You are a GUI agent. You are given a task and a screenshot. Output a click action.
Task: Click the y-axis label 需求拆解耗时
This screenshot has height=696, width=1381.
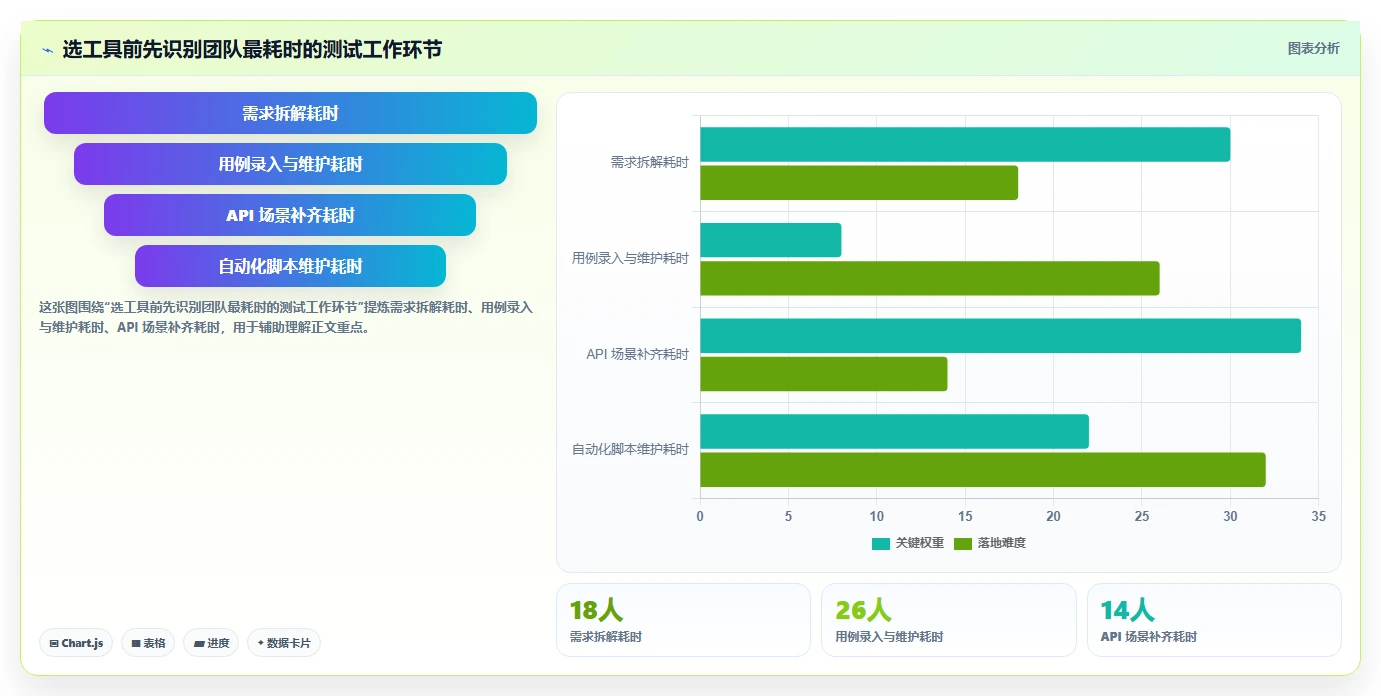(650, 162)
